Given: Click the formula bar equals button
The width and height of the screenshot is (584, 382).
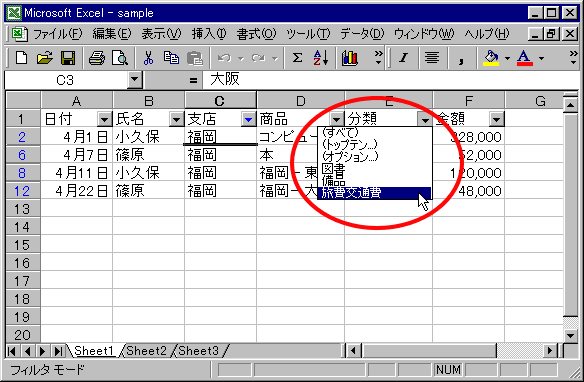Looking at the screenshot, I should click(x=193, y=80).
